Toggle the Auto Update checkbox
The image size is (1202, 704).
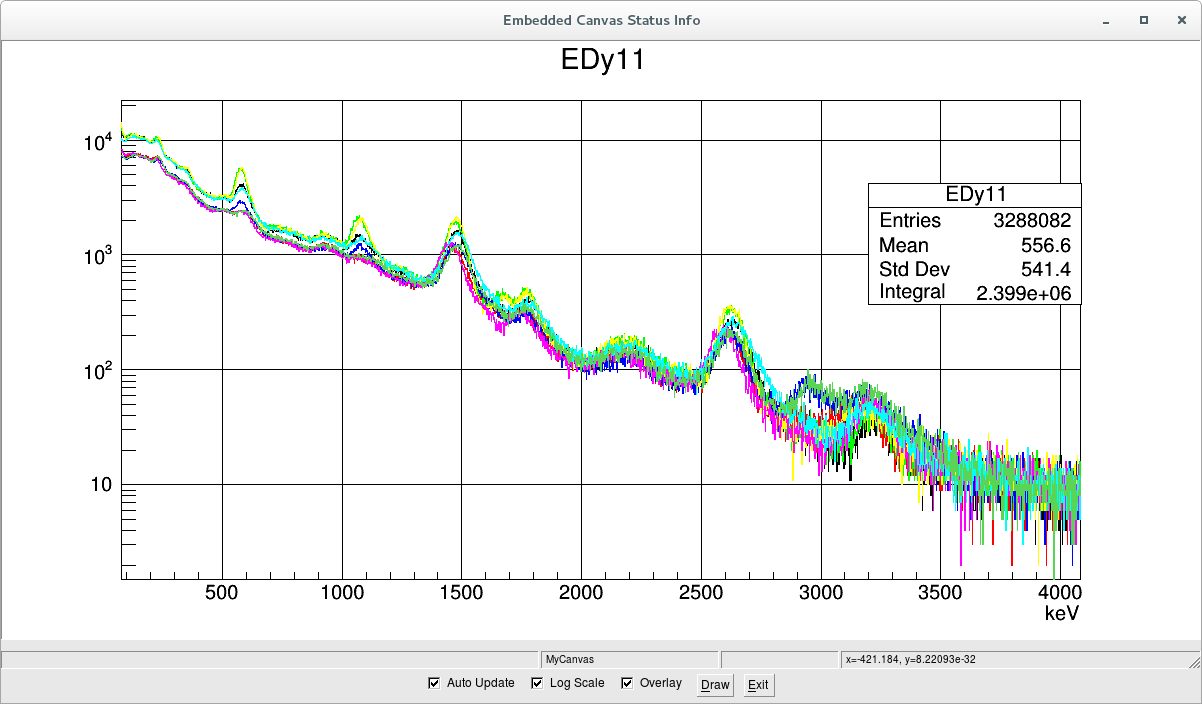[434, 683]
